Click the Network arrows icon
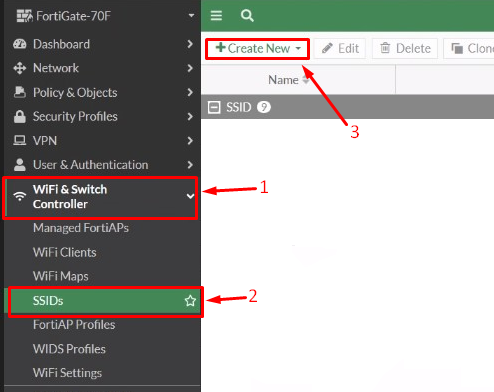494x392 pixels. [x=20, y=68]
